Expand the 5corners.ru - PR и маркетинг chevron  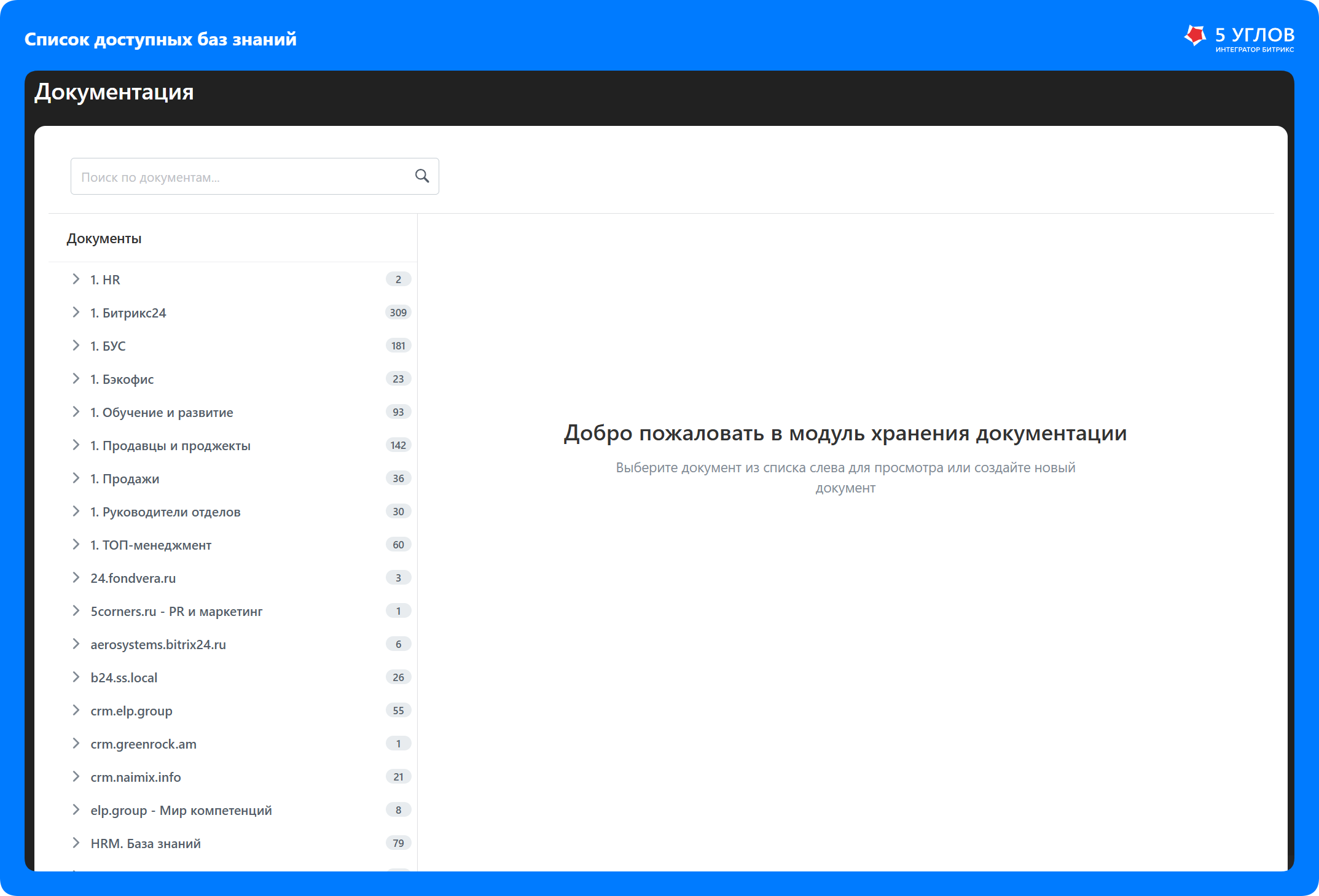pyautogui.click(x=76, y=610)
